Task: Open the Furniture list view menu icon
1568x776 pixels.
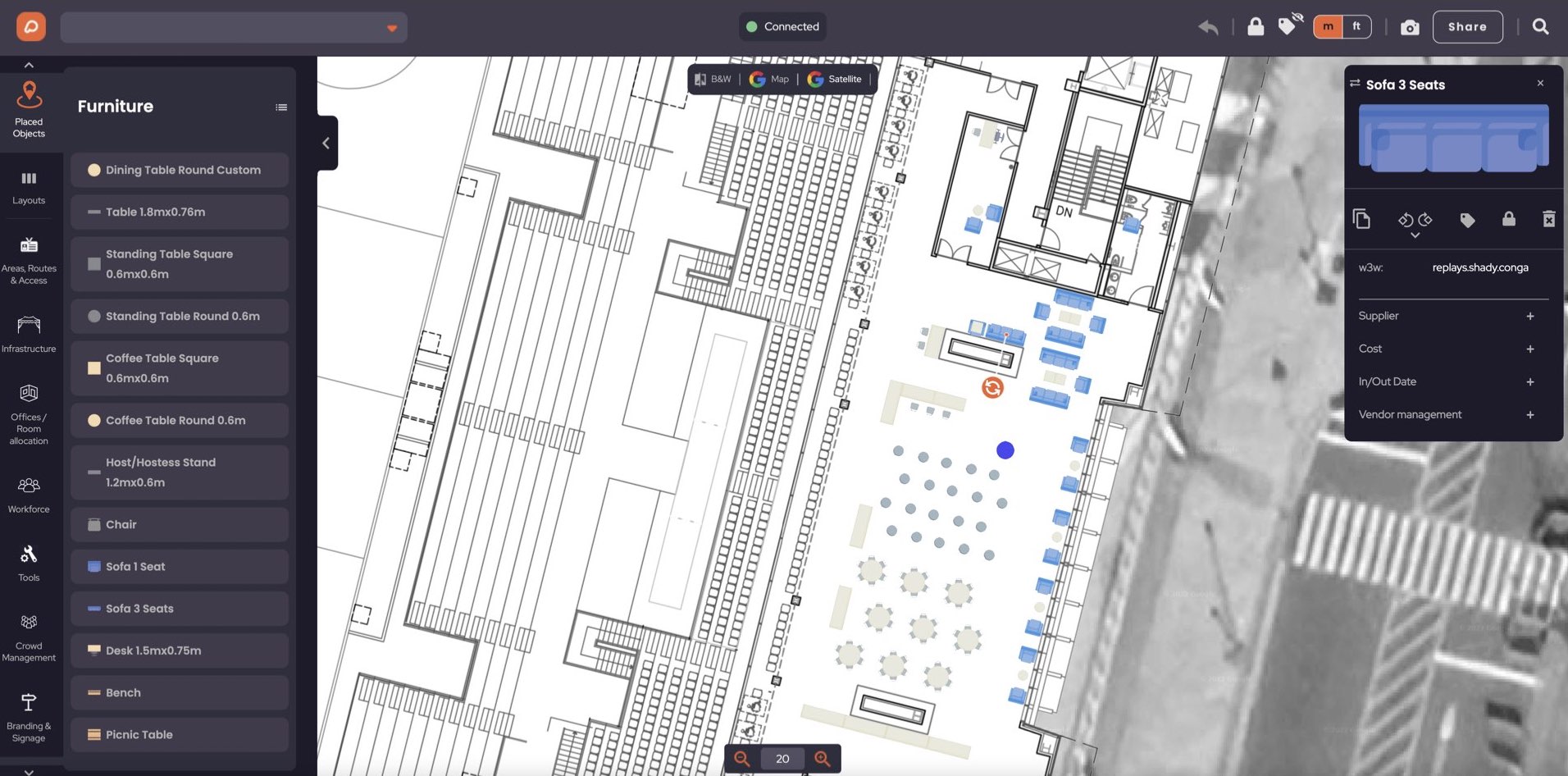Action: click(x=281, y=107)
